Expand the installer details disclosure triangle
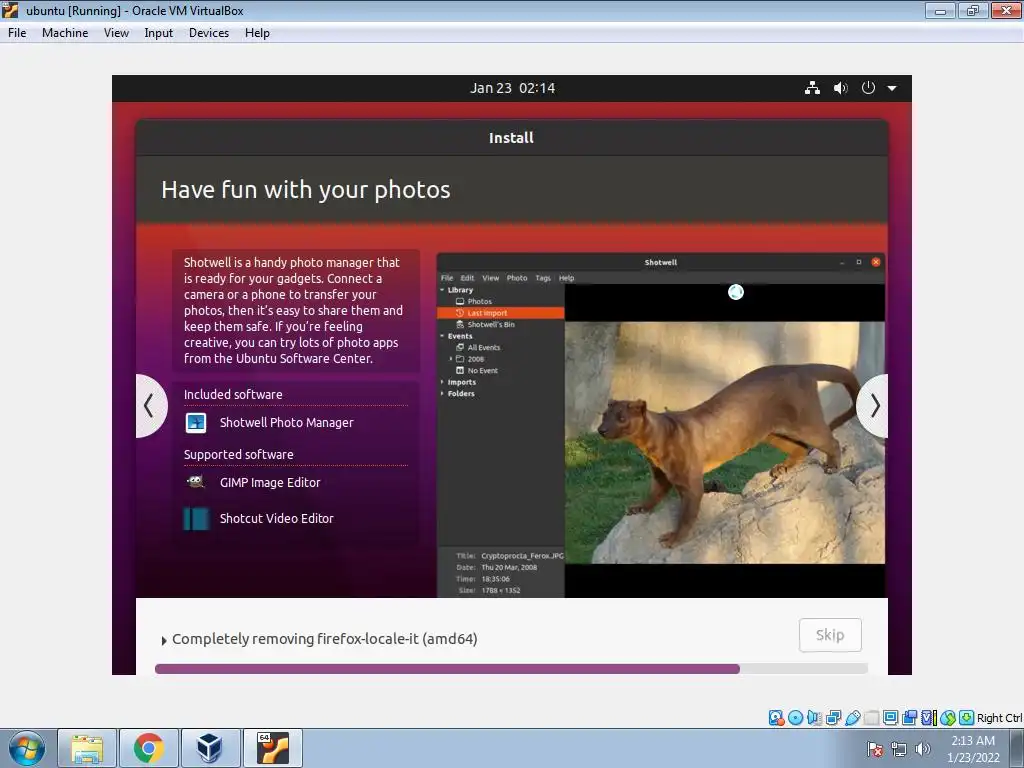The width and height of the screenshot is (1024, 768). (x=164, y=641)
